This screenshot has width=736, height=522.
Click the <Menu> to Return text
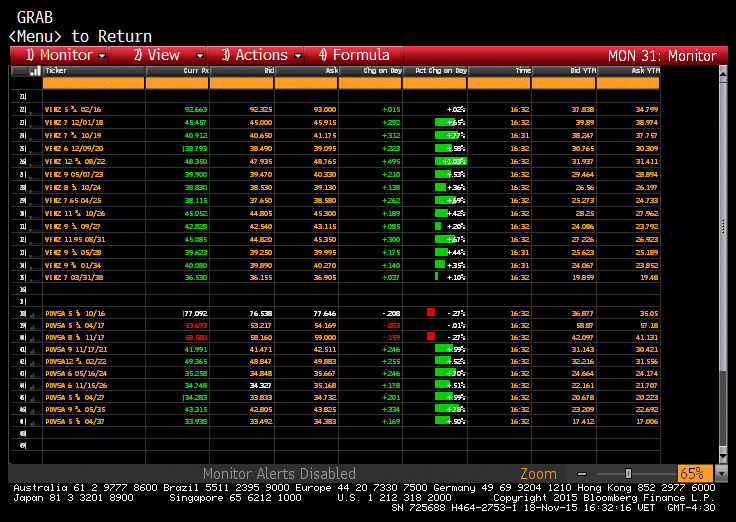pyautogui.click(x=80, y=36)
